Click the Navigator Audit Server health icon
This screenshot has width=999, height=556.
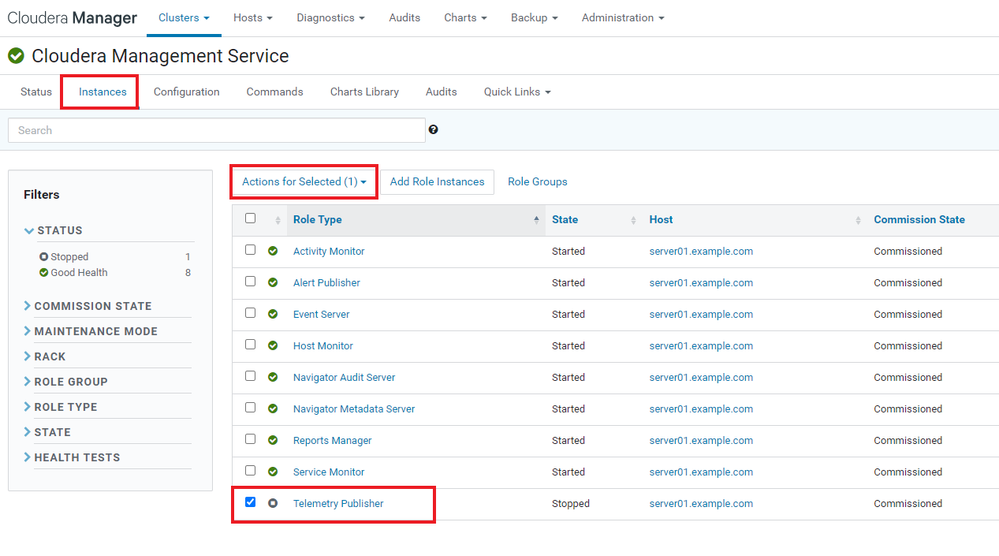click(273, 377)
